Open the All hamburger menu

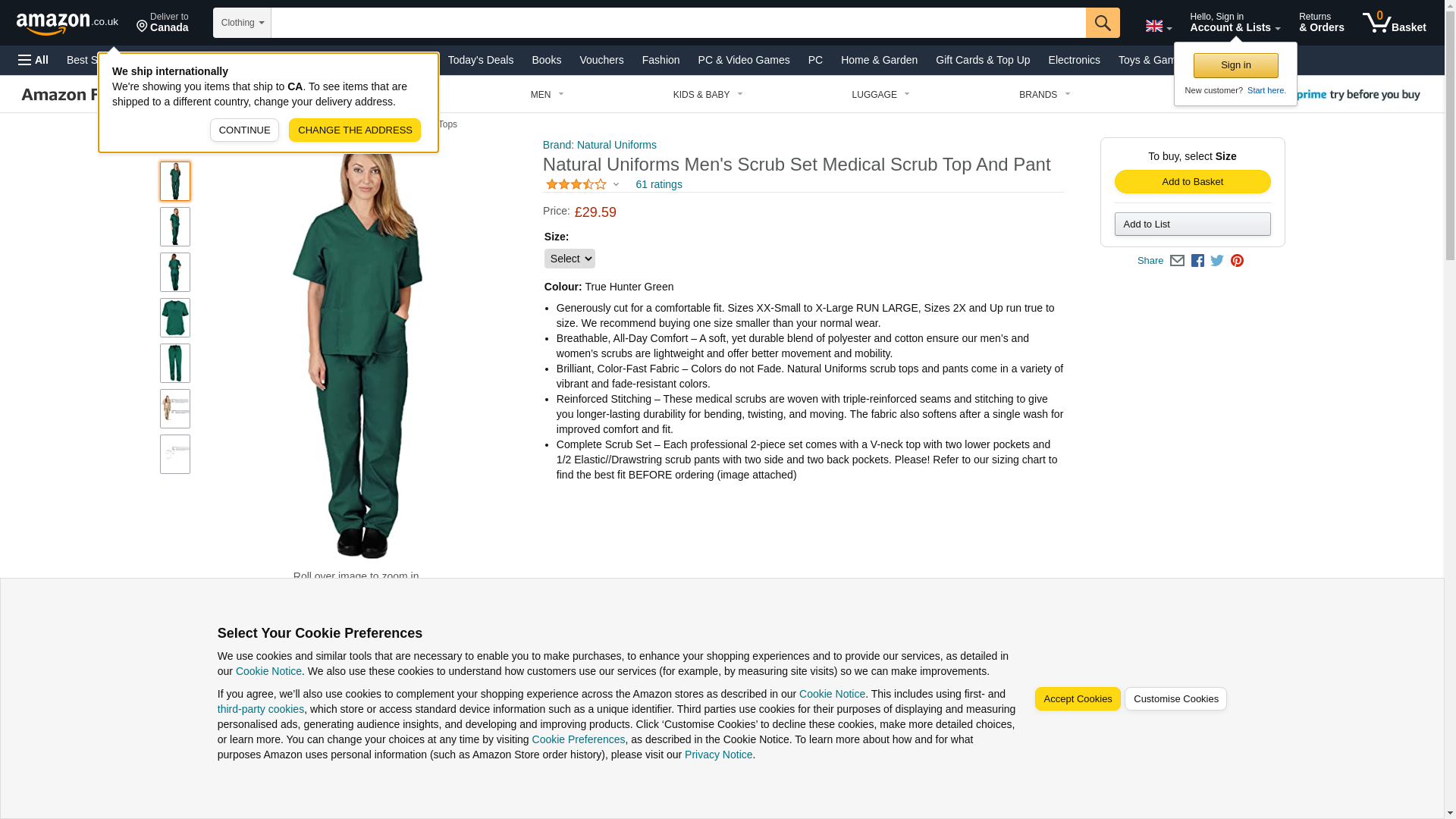[x=33, y=60]
